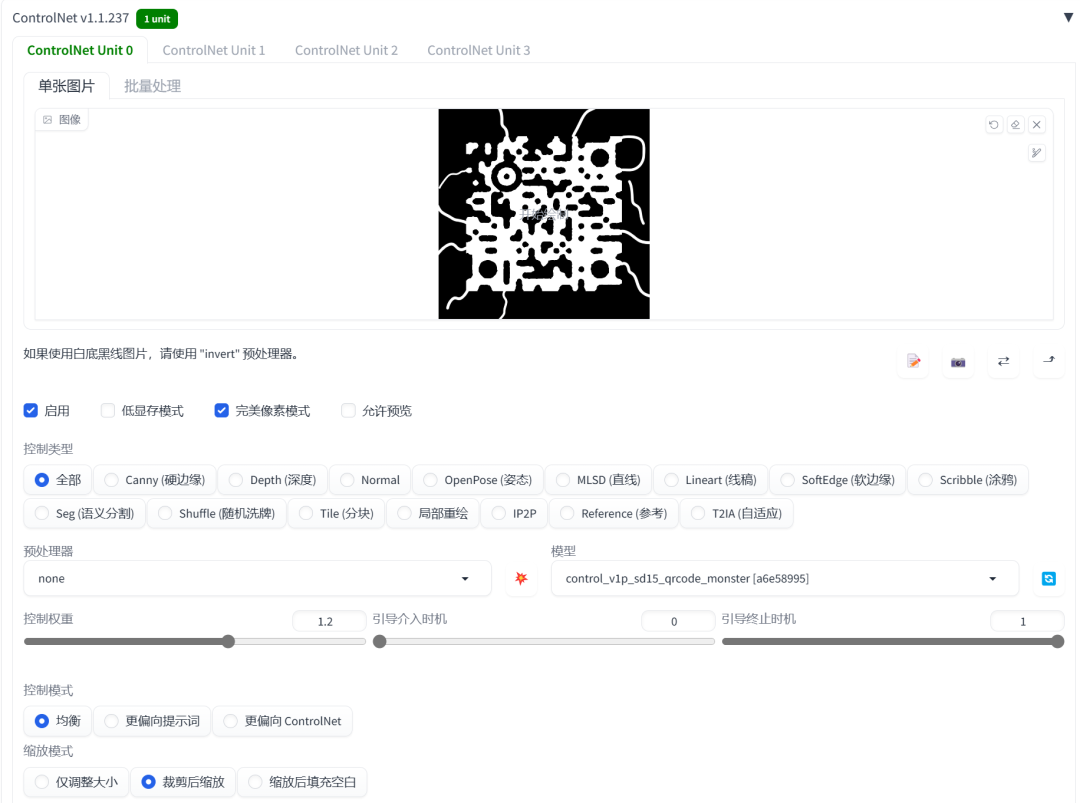Switch to ControlNet Unit 0 tab
1080x803 pixels.
(80, 50)
